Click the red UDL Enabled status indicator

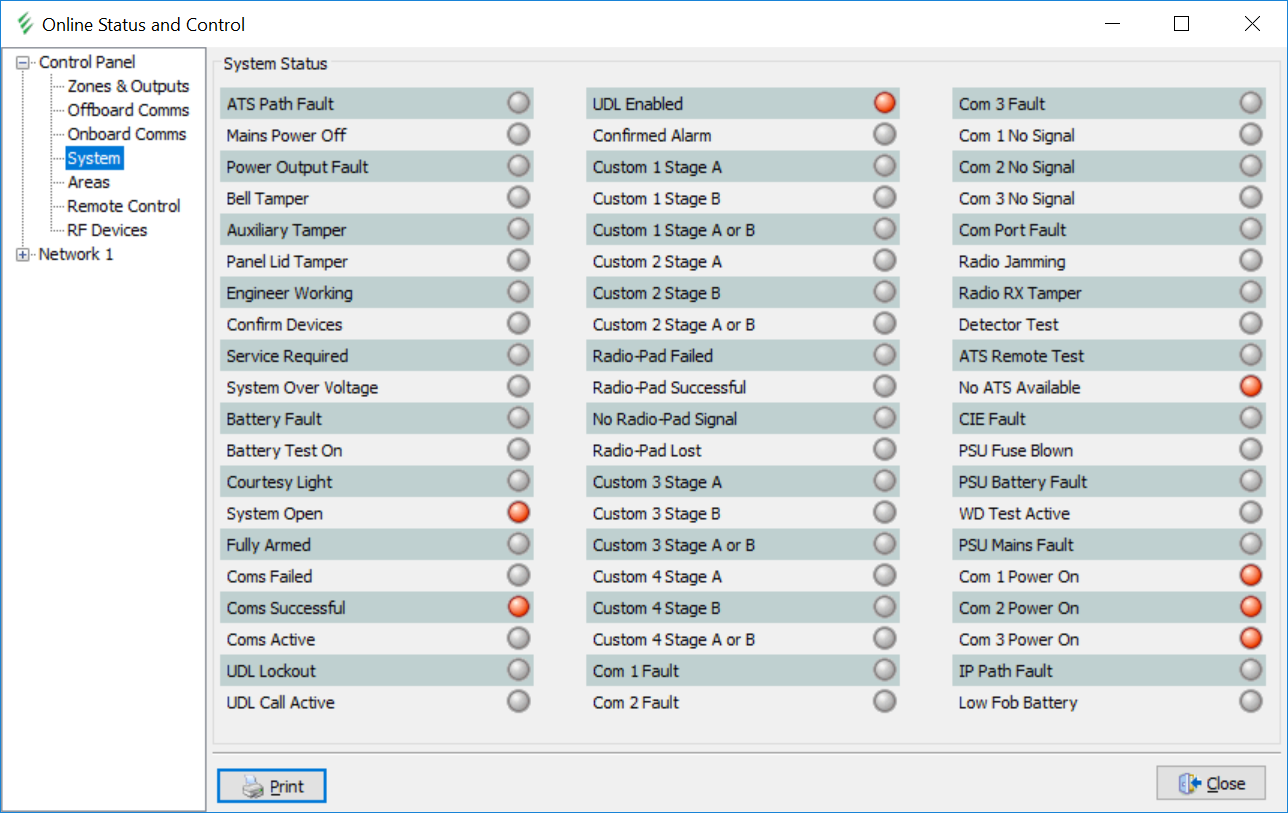click(x=884, y=103)
